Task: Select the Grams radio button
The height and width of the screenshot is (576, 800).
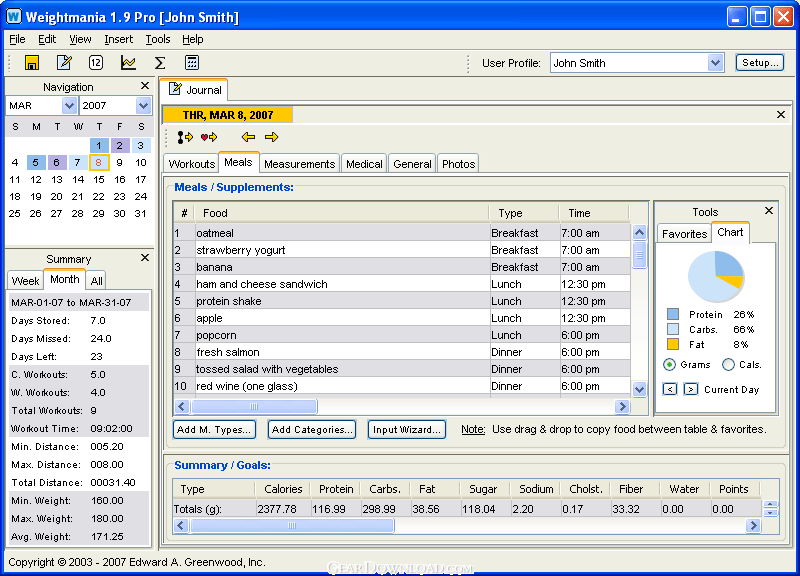Action: [669, 365]
